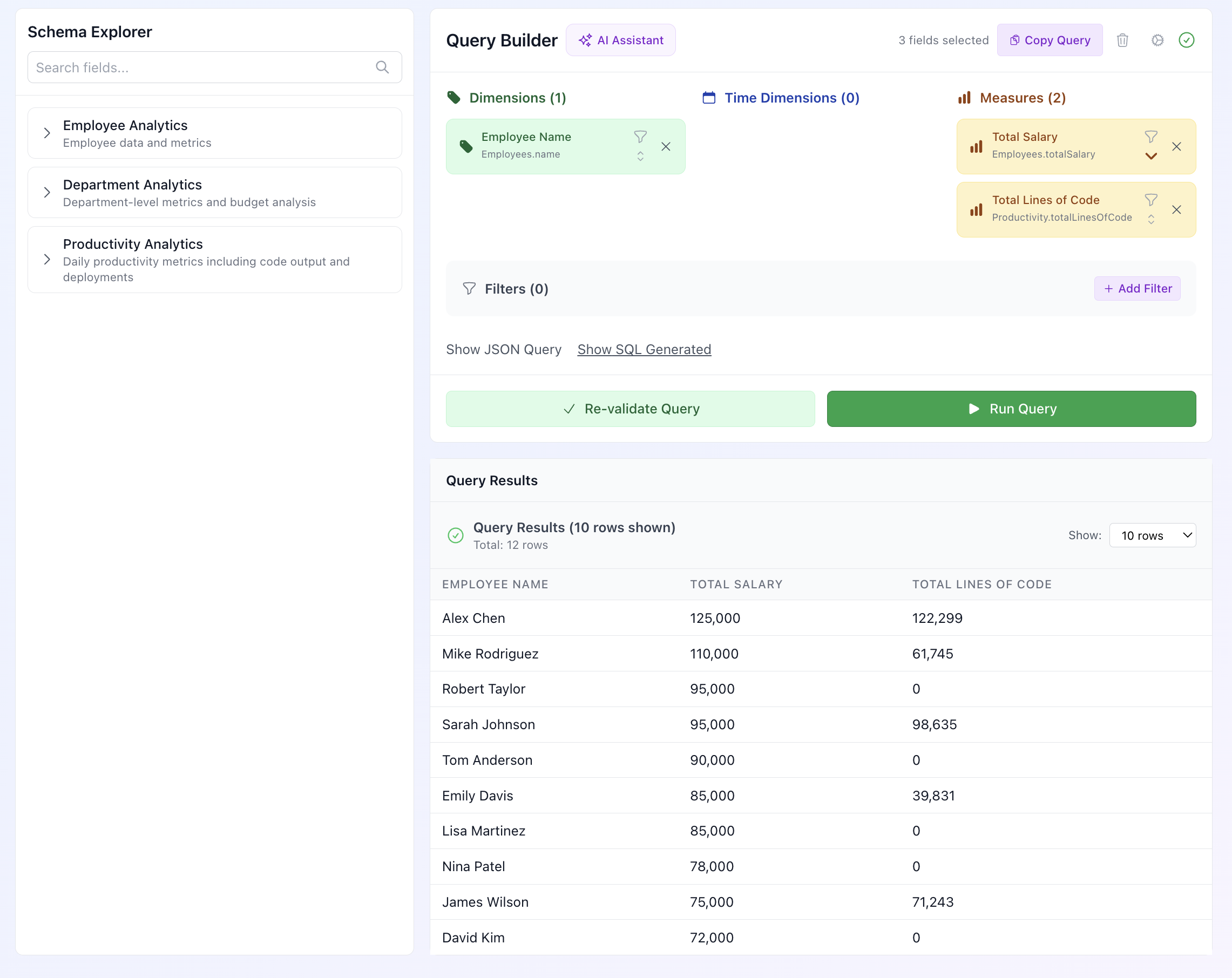Select Show JSON Query tab
Viewport: 1232px width, 978px height.
tap(503, 350)
